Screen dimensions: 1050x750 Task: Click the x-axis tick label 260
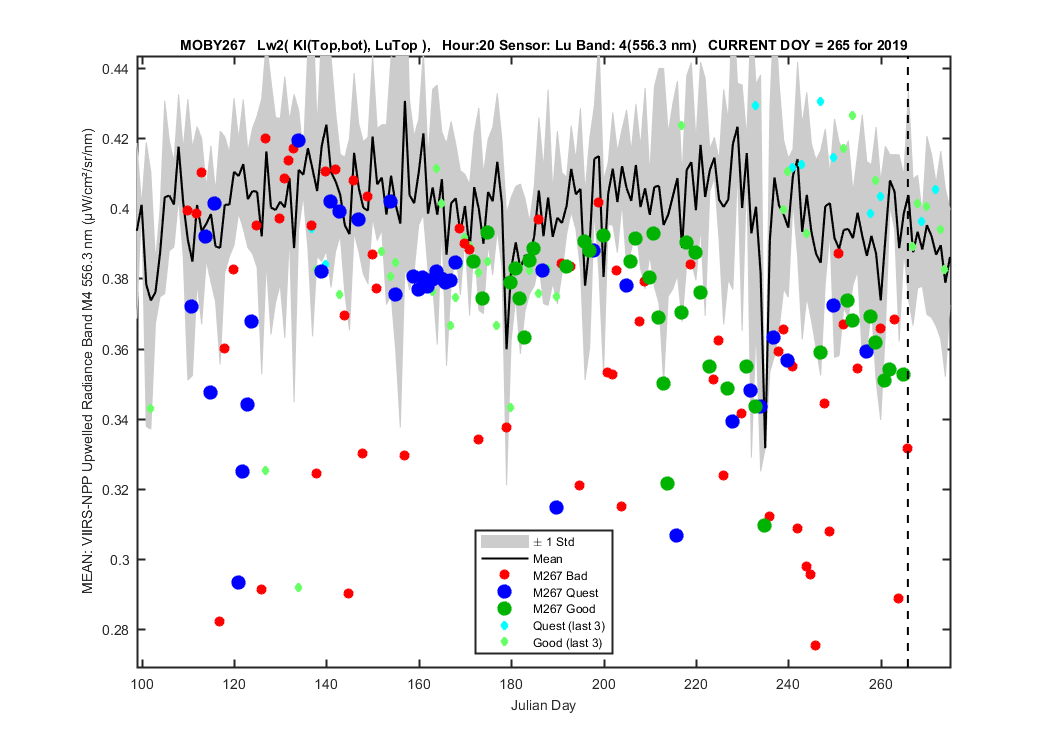881,684
